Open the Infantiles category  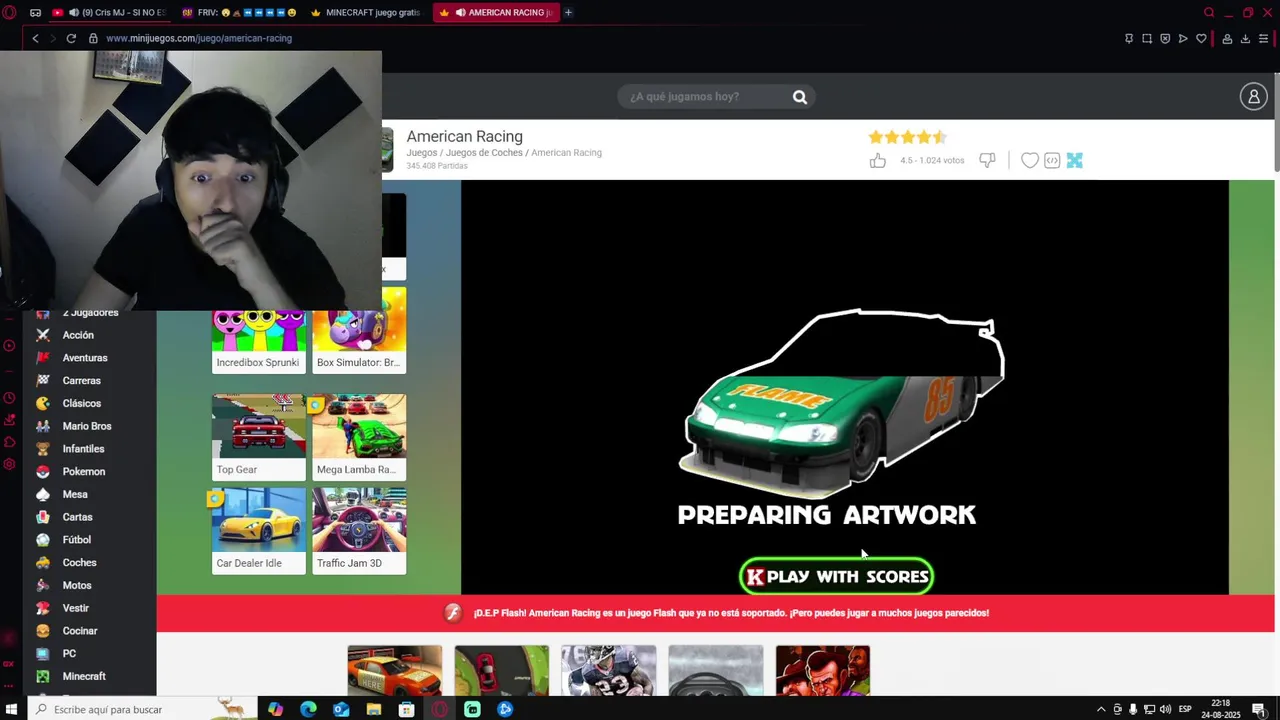coord(84,449)
